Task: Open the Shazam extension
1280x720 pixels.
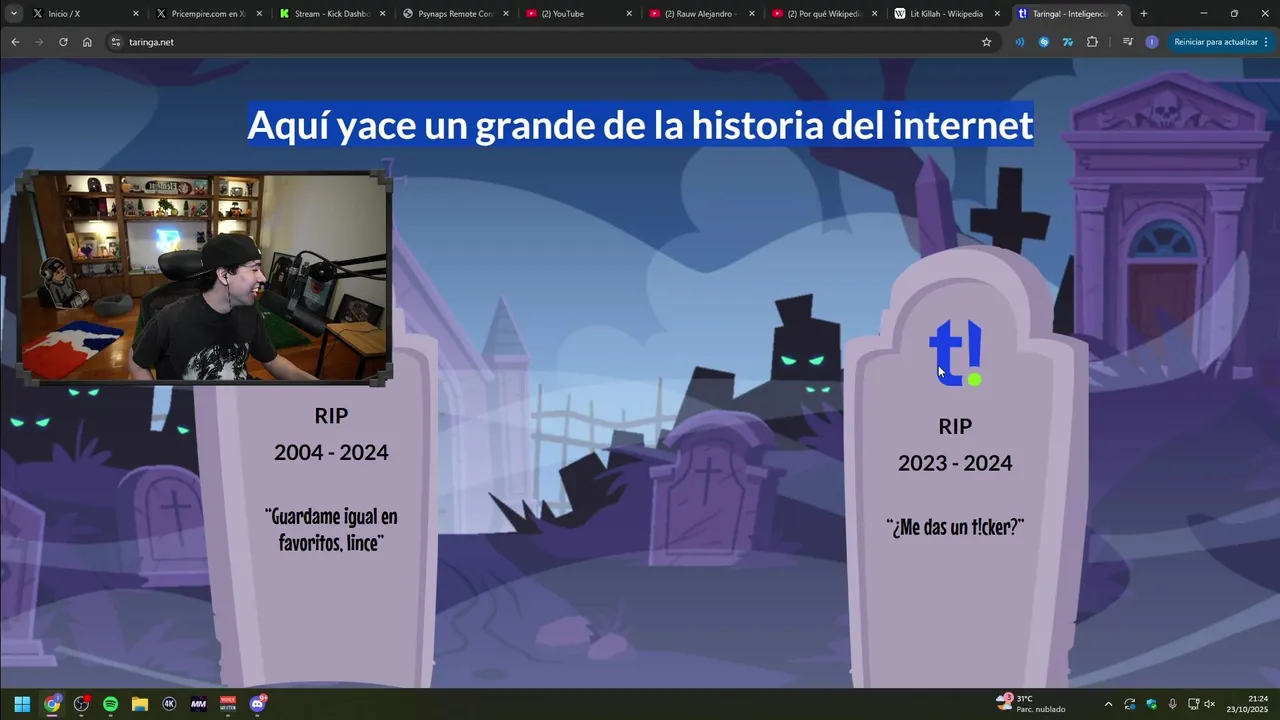Action: (x=1044, y=42)
